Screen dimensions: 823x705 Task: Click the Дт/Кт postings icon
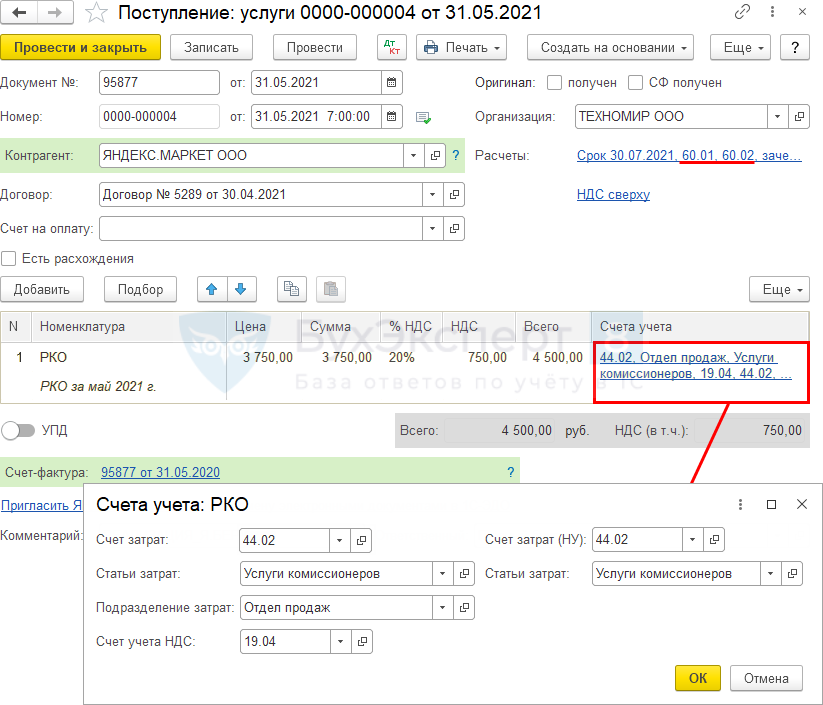pyautogui.click(x=391, y=47)
